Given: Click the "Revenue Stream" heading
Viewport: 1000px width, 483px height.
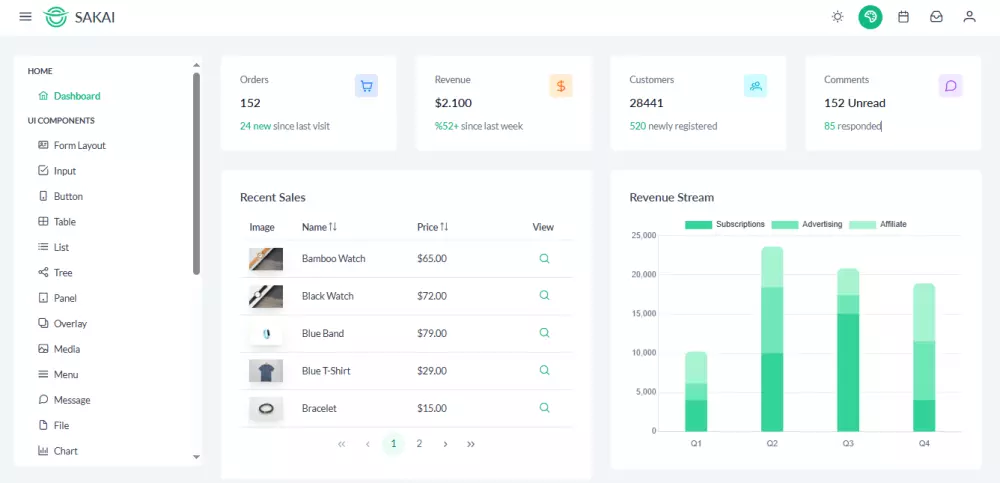Looking at the screenshot, I should (672, 197).
